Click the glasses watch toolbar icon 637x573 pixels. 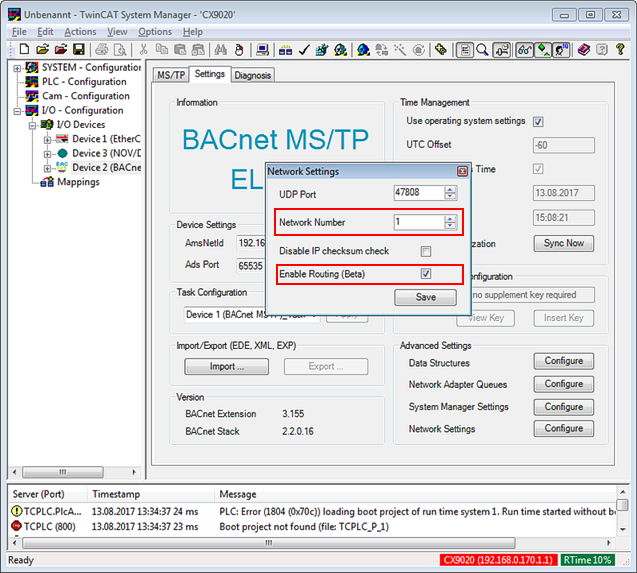(x=524, y=50)
